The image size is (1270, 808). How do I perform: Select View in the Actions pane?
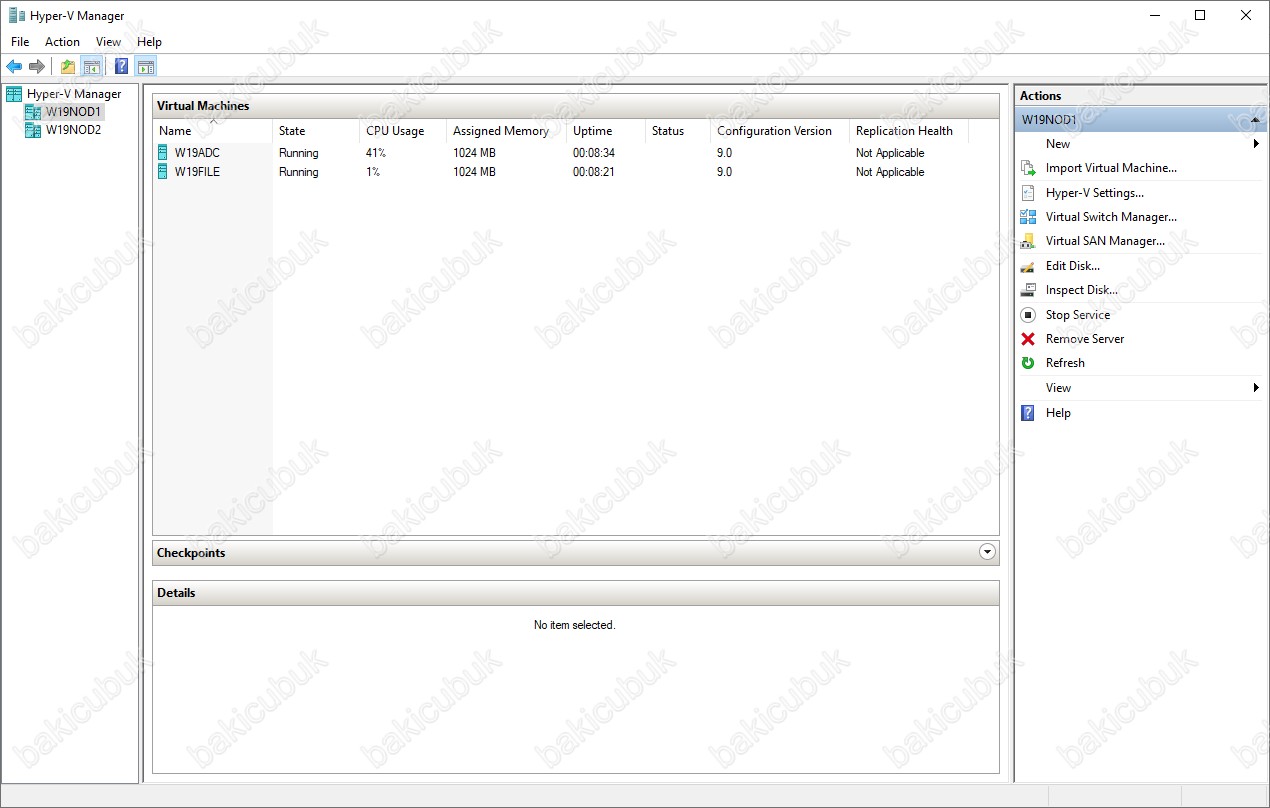[x=1058, y=388]
